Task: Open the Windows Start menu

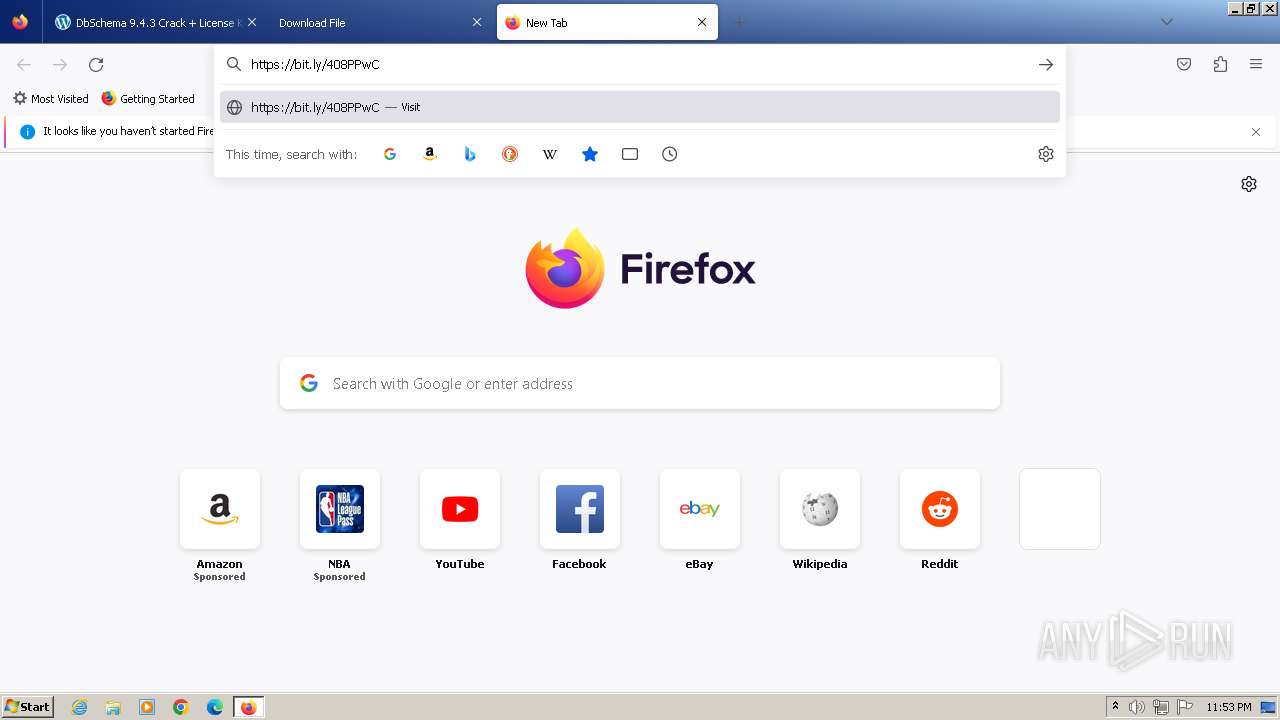Action: pos(27,707)
